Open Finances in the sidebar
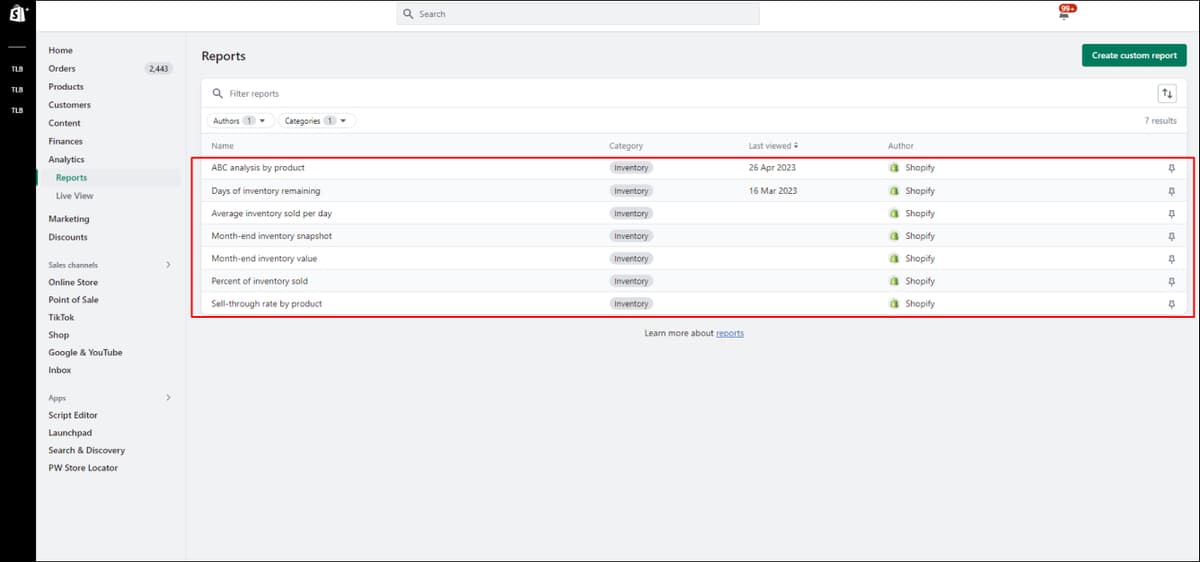 pos(65,141)
